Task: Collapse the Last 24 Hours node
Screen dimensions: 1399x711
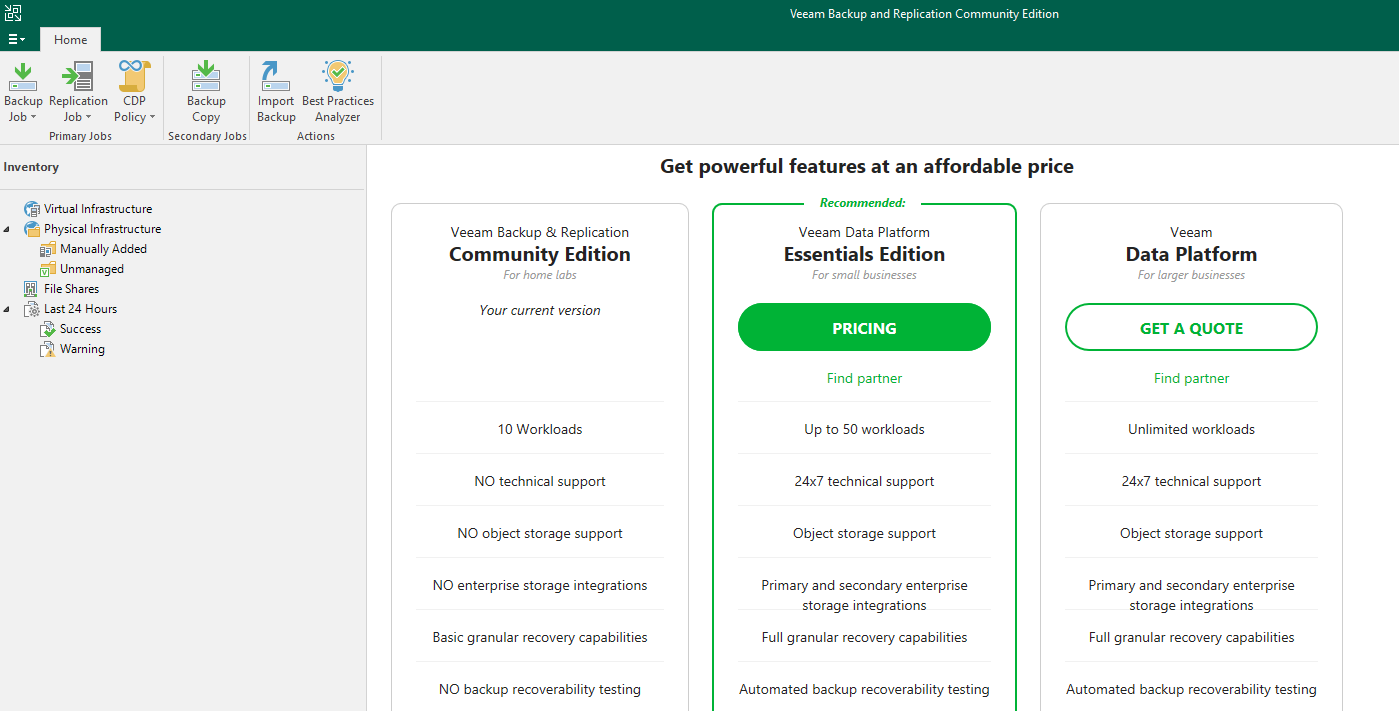Action: point(7,309)
